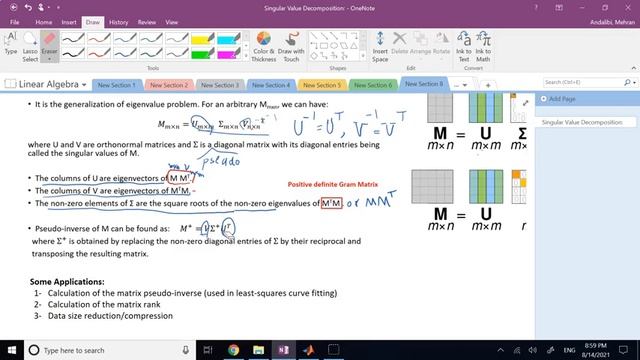
Task: Open the Windows Start menu
Action: pyautogui.click(x=12, y=350)
